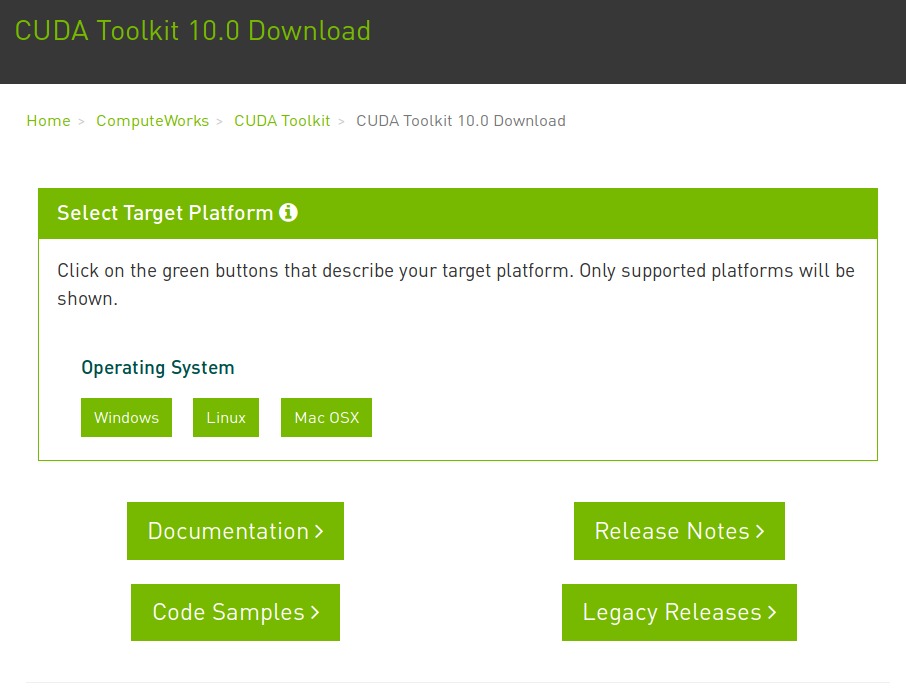Pick the Mac OSX operating system button
This screenshot has height=698, width=906.
[x=326, y=417]
